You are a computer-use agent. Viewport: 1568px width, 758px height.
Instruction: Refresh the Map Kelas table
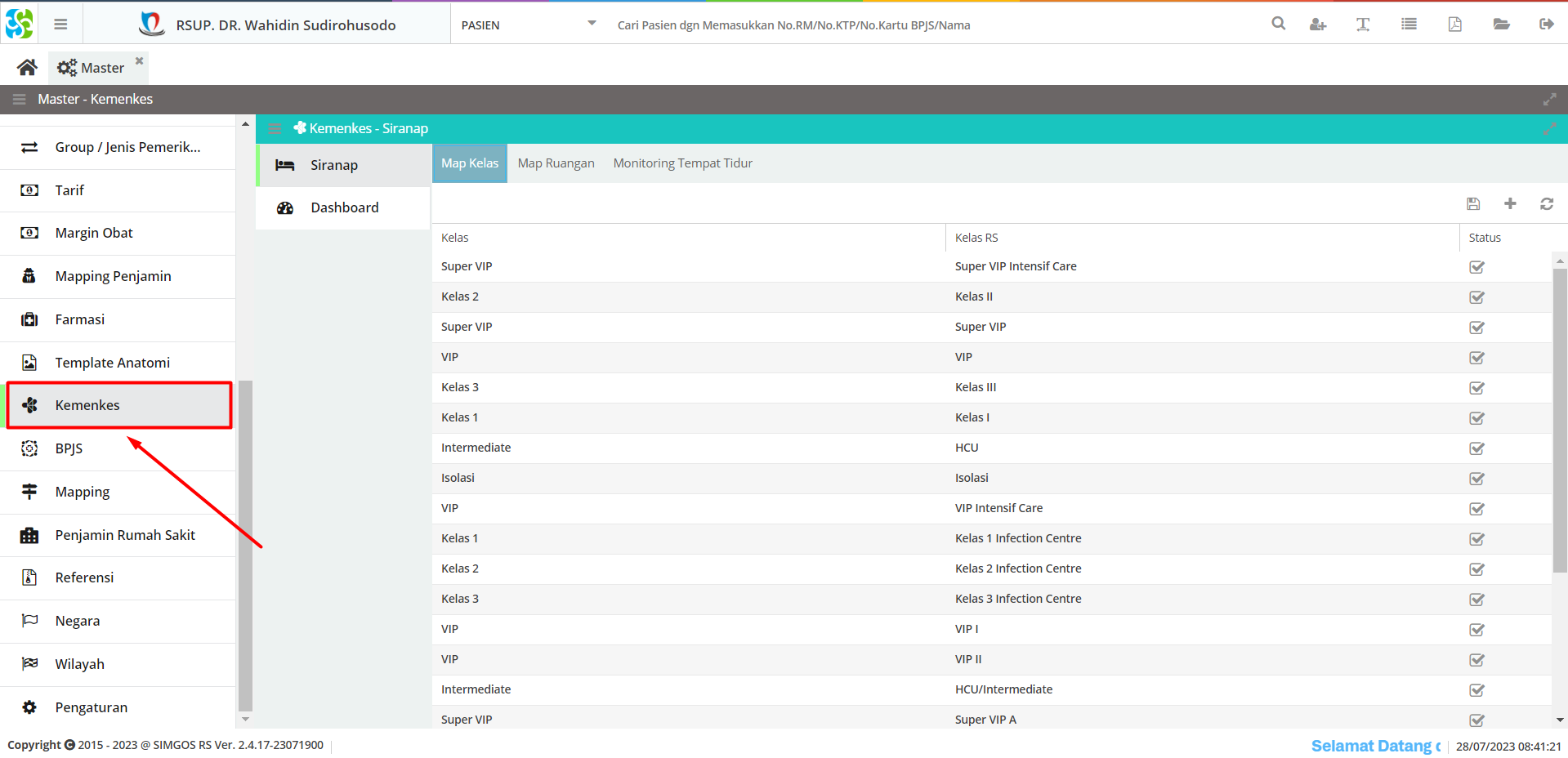coord(1547,204)
